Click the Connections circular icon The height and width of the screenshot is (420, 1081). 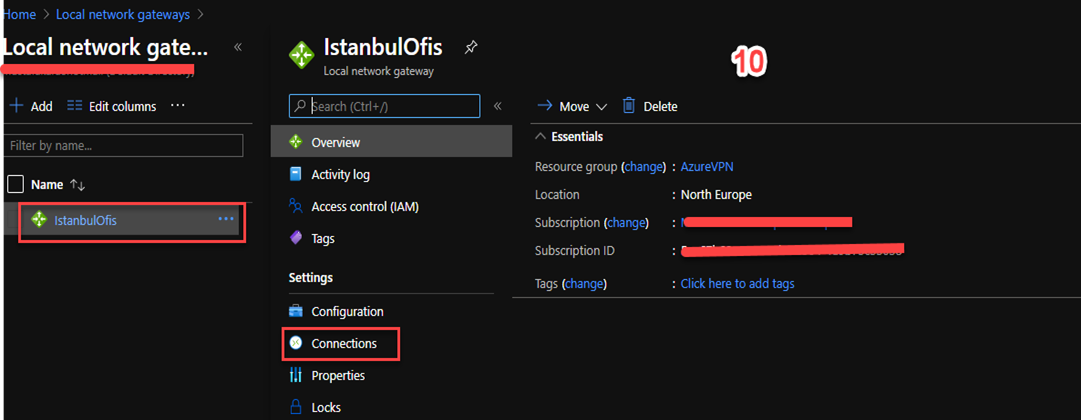pos(296,343)
